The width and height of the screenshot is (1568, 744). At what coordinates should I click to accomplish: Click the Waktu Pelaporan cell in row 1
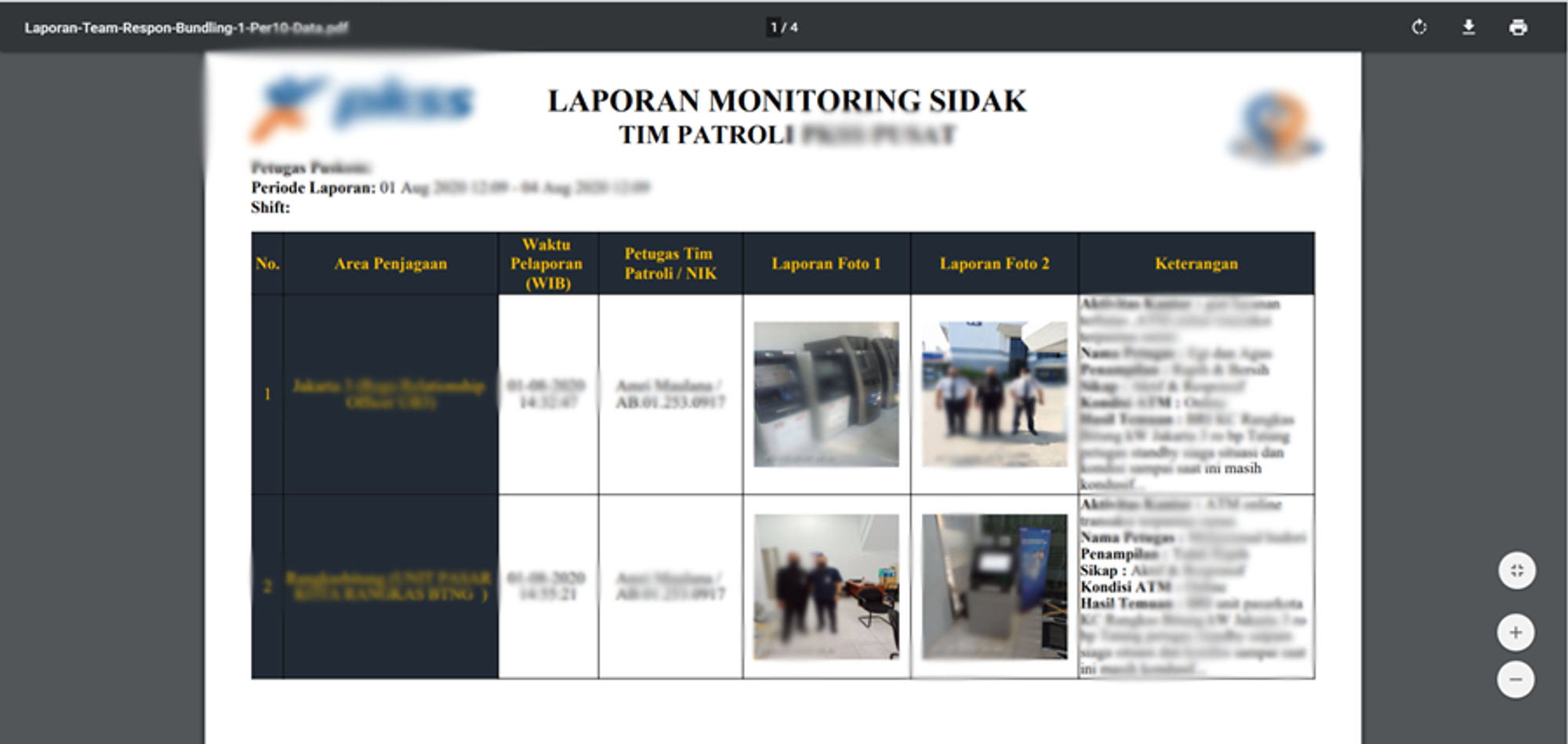tap(548, 394)
